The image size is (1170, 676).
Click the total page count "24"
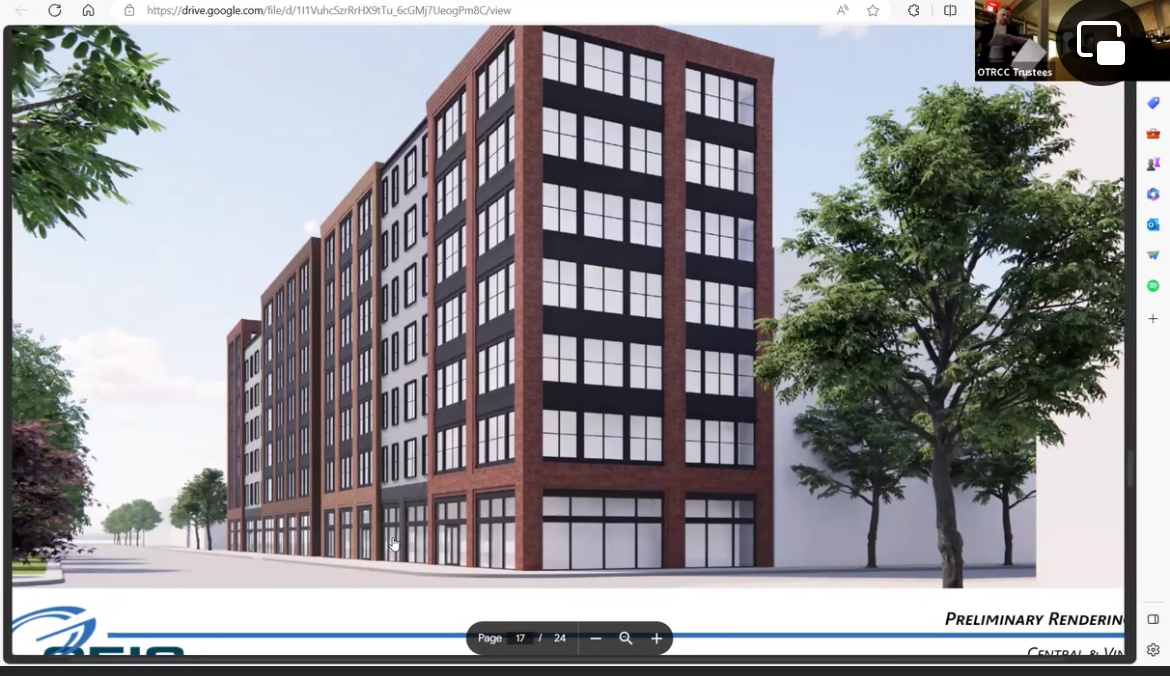(560, 639)
